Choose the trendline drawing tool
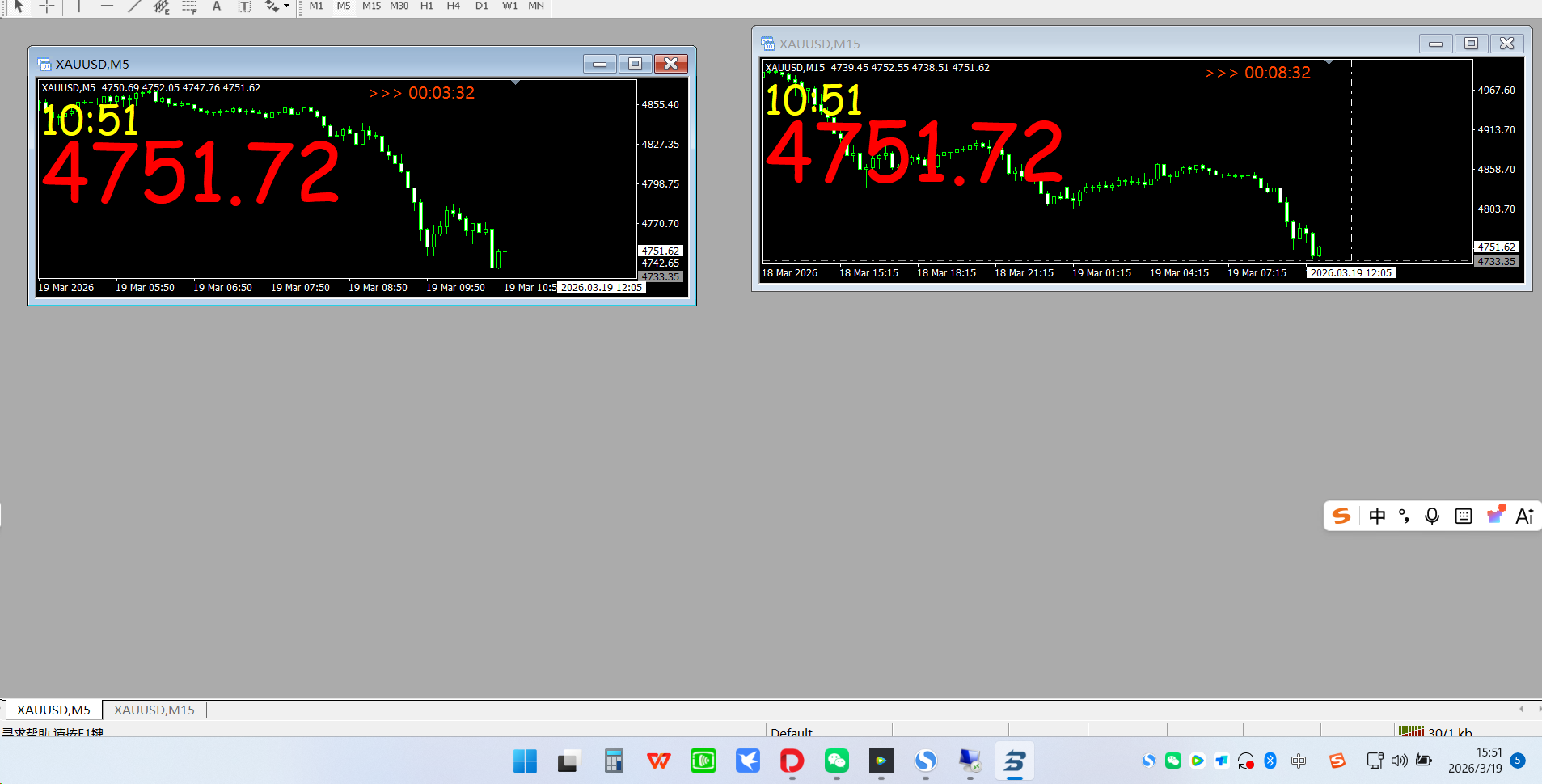Screen dimensions: 1542x784 pyautogui.click(x=134, y=6)
